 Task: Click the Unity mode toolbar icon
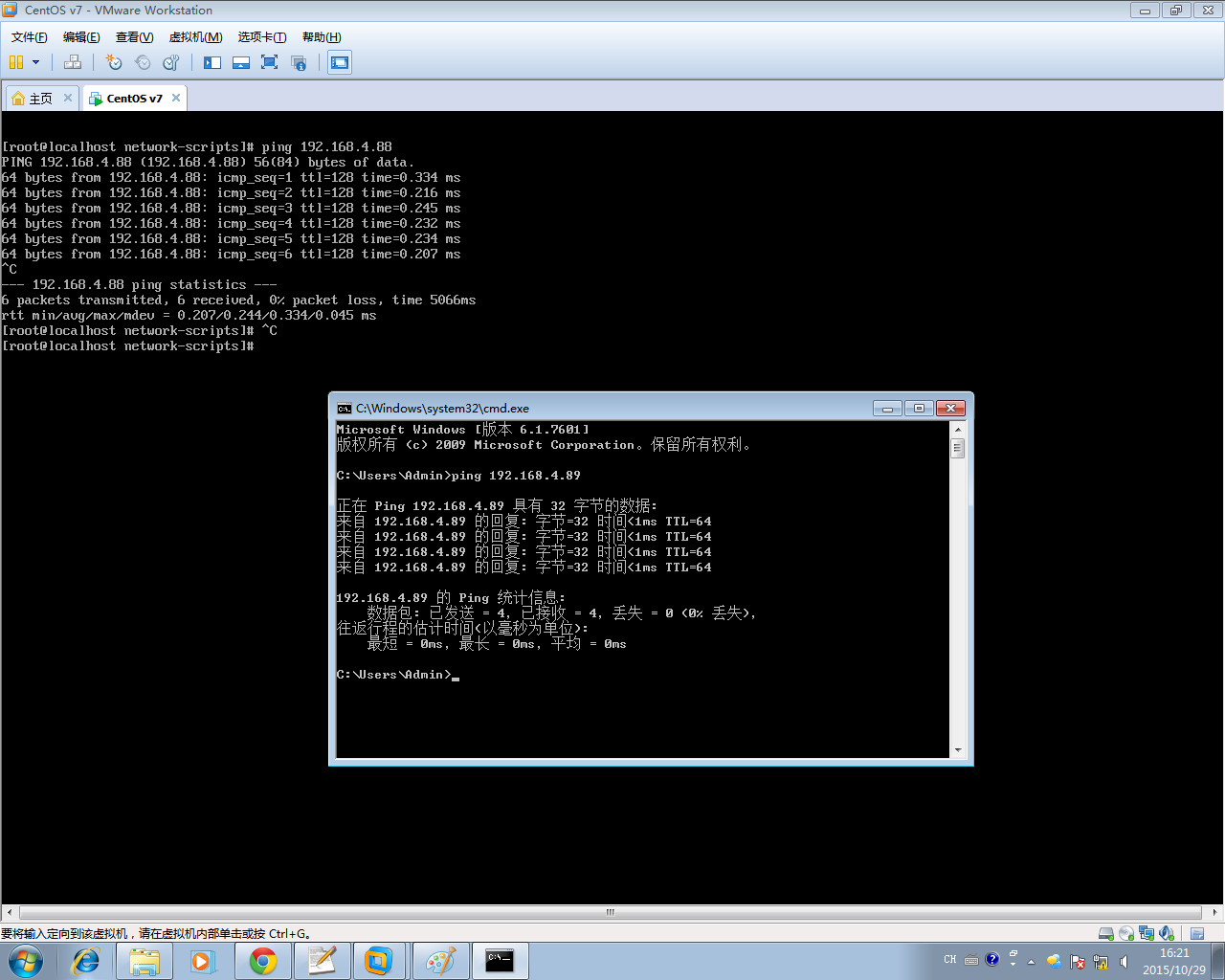point(299,62)
